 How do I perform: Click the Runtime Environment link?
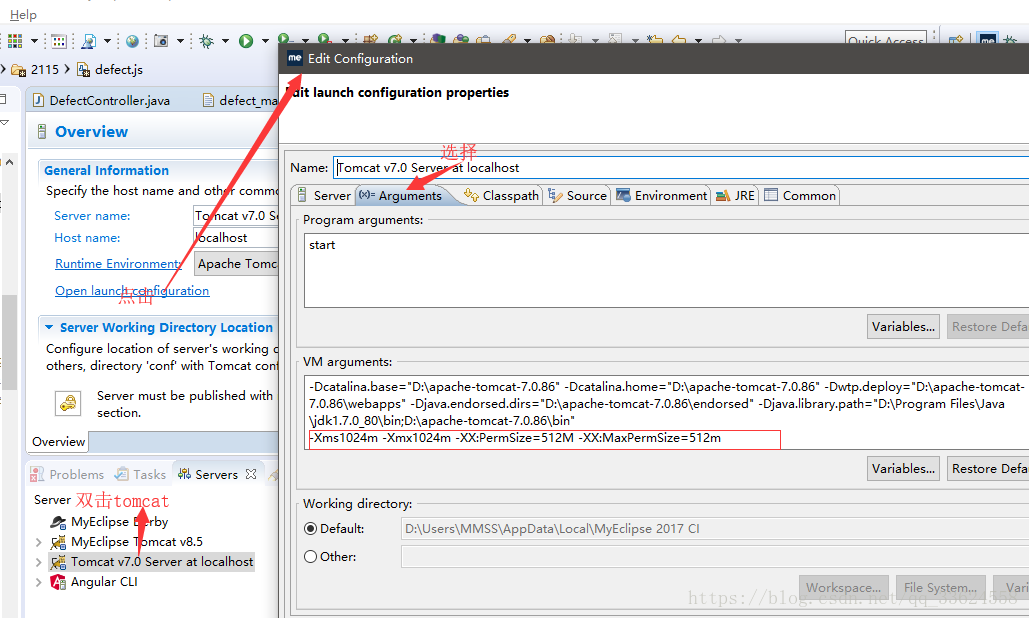pyautogui.click(x=118, y=264)
